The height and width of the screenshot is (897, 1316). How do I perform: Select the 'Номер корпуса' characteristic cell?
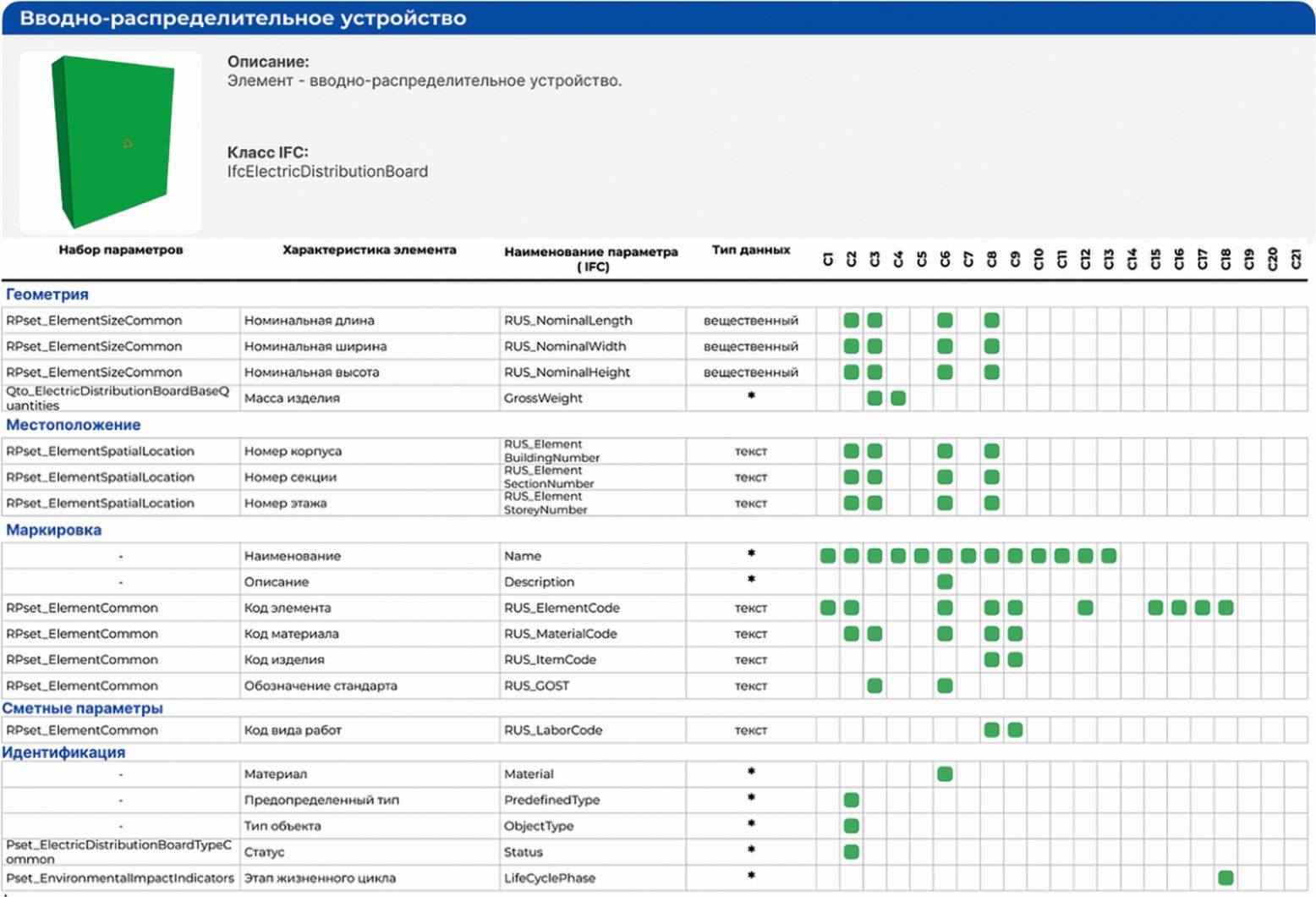click(x=370, y=451)
